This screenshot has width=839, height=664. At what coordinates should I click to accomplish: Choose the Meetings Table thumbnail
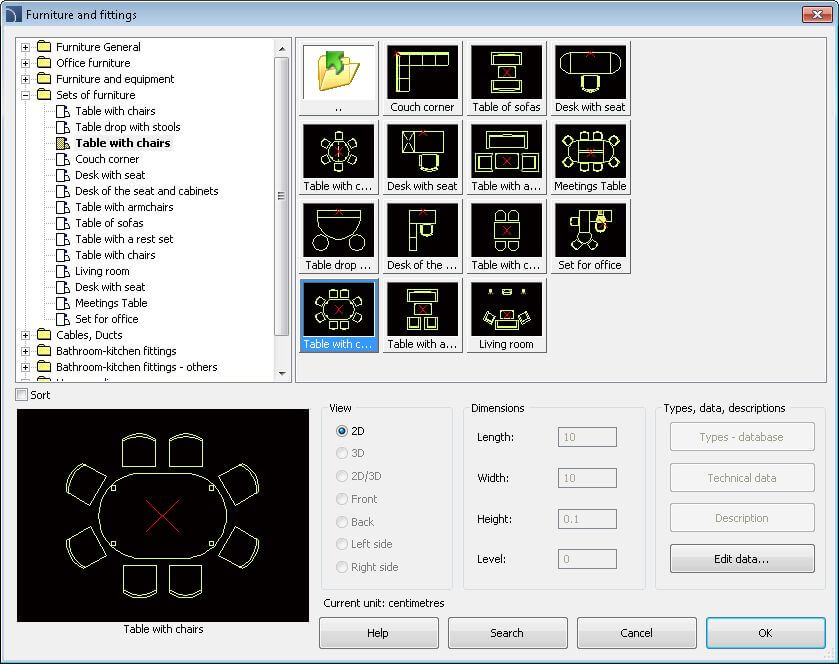point(590,151)
